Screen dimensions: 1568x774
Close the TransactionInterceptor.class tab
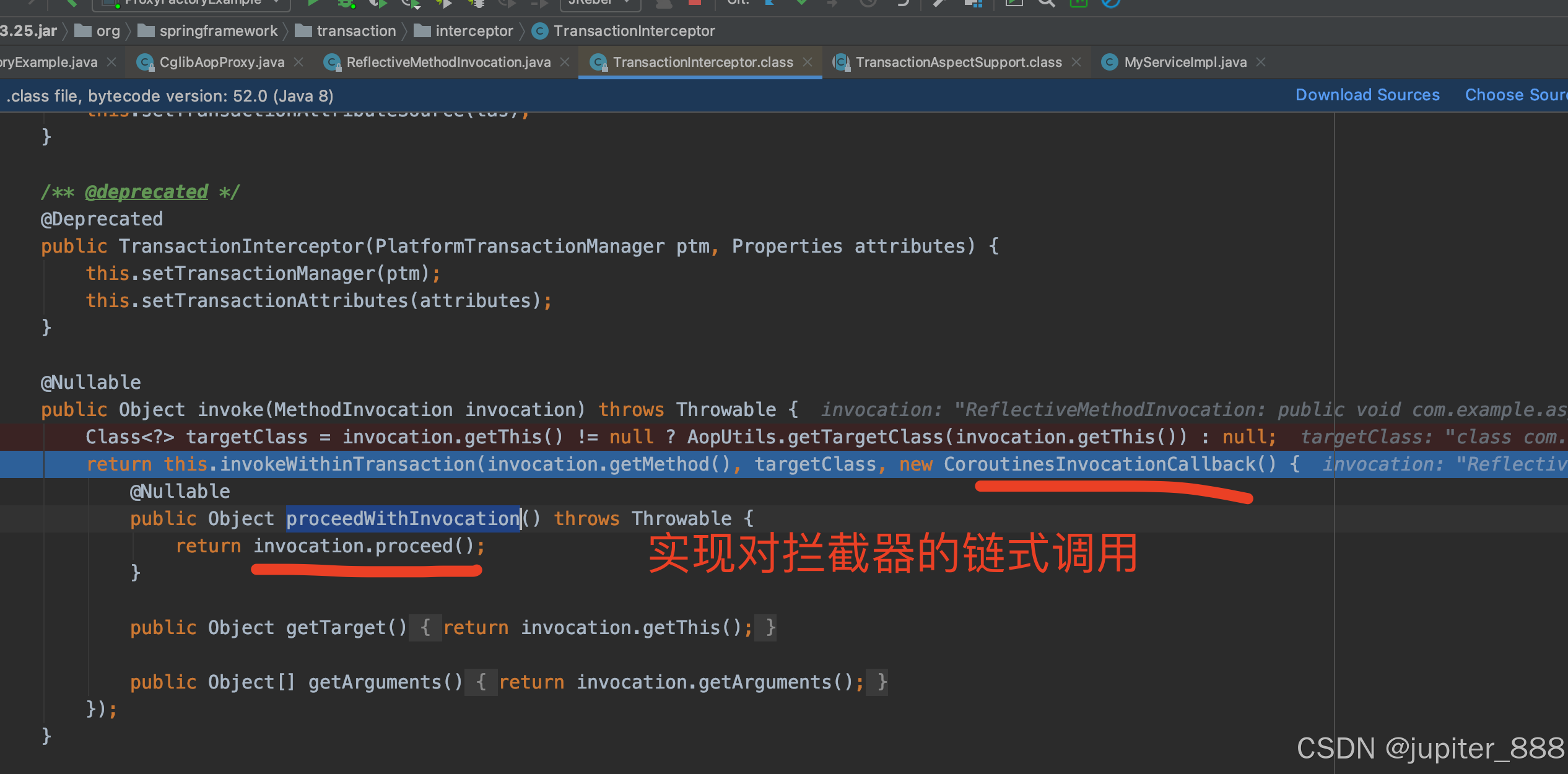coord(808,62)
